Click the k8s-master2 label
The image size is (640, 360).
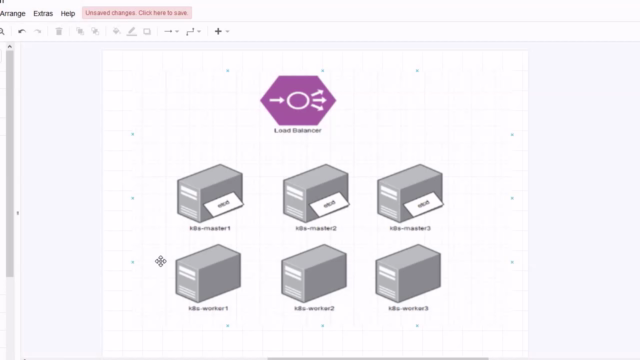pyautogui.click(x=316, y=228)
